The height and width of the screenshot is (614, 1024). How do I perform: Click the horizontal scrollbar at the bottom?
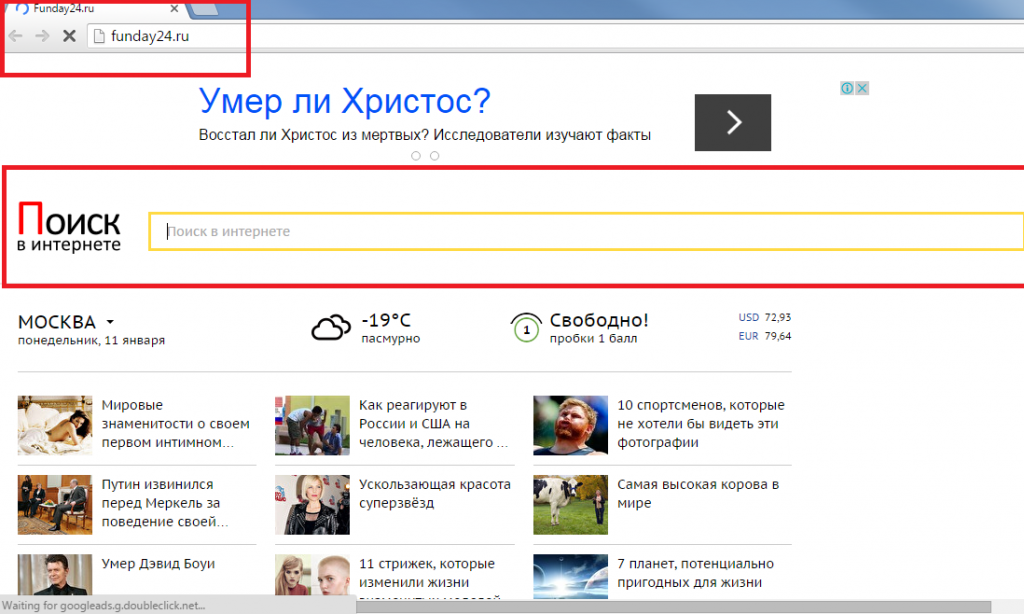[x=600, y=605]
